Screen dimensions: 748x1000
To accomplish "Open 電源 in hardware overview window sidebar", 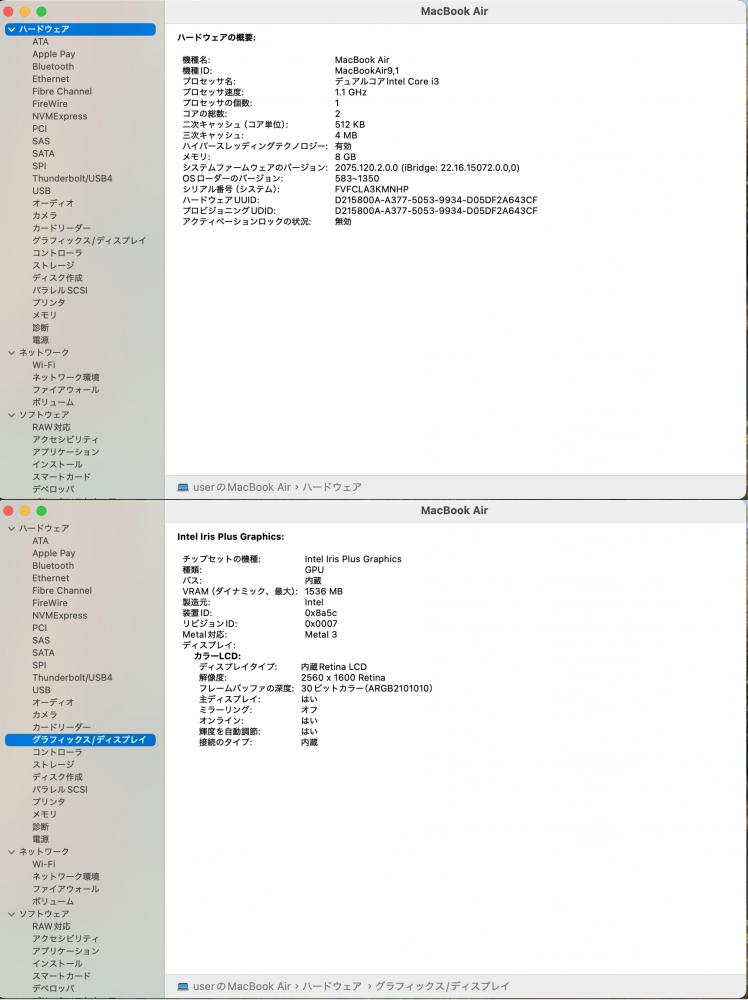I will (40, 340).
